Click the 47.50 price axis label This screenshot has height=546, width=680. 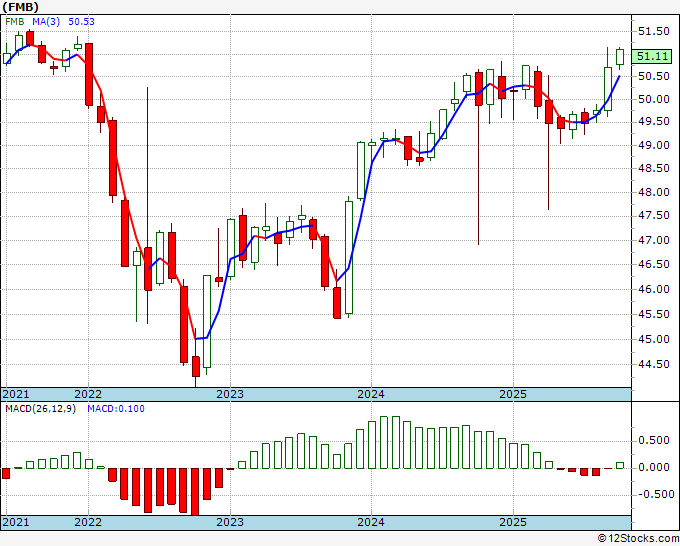pos(654,216)
